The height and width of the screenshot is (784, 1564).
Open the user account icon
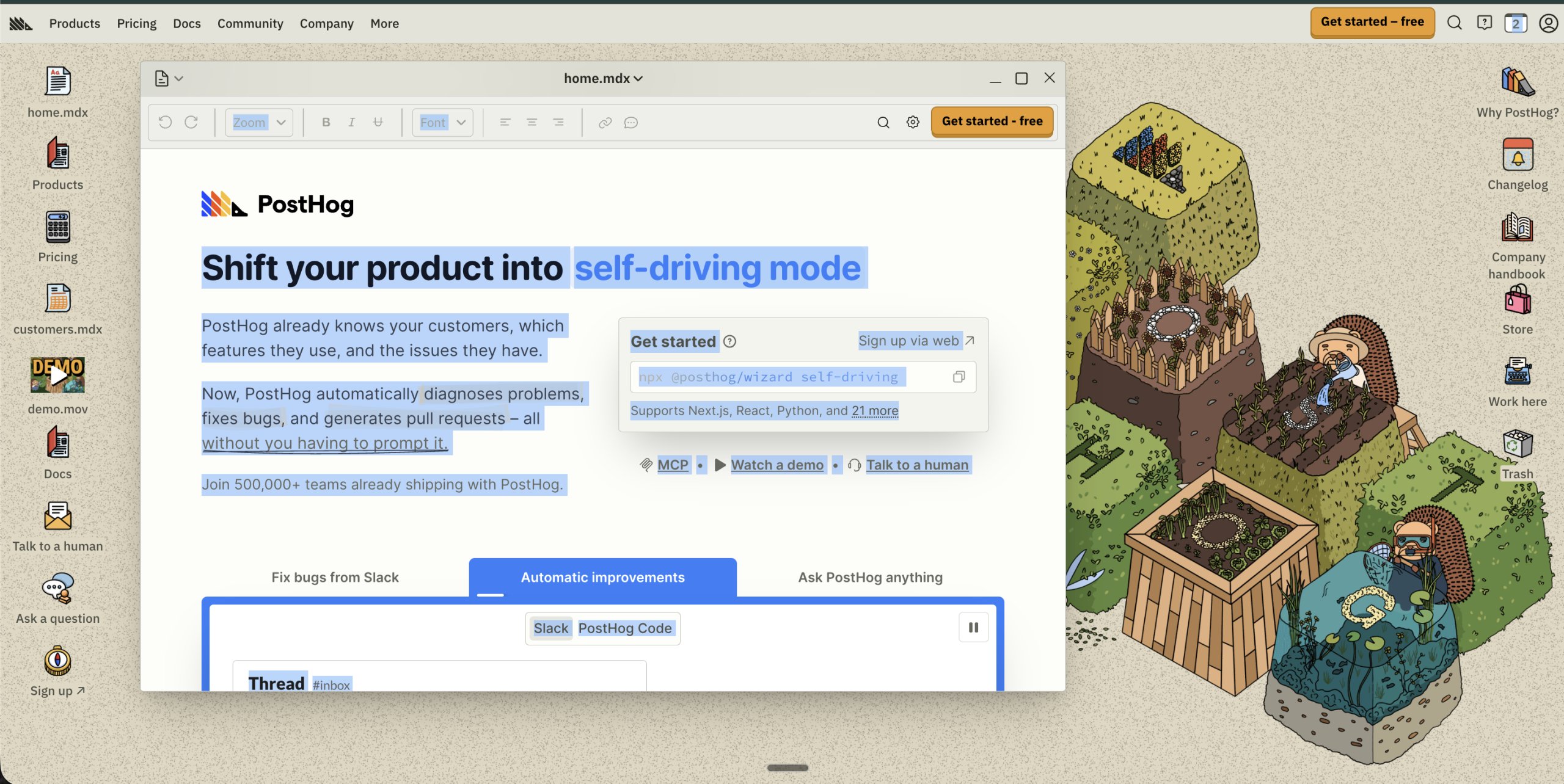(x=1548, y=23)
